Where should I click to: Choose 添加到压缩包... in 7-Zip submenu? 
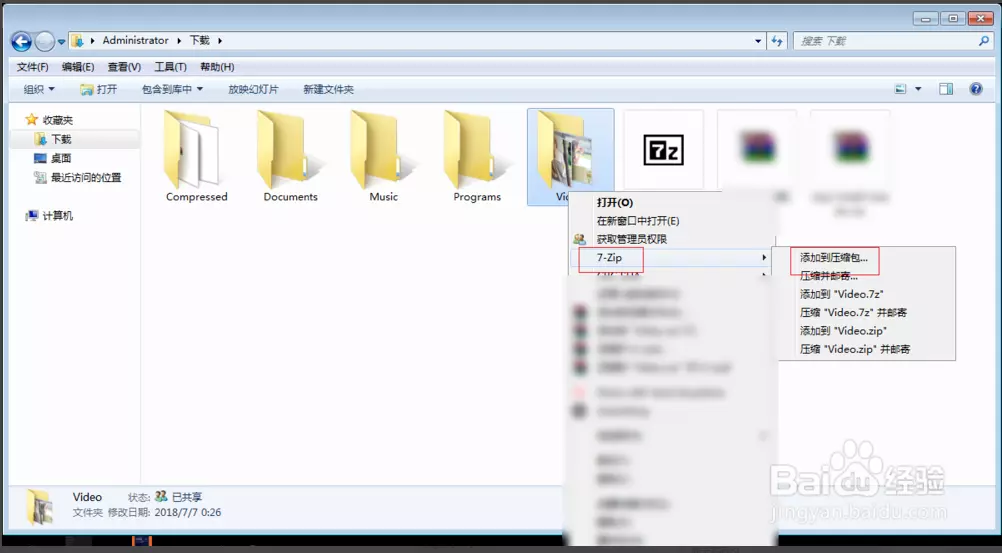click(x=834, y=258)
